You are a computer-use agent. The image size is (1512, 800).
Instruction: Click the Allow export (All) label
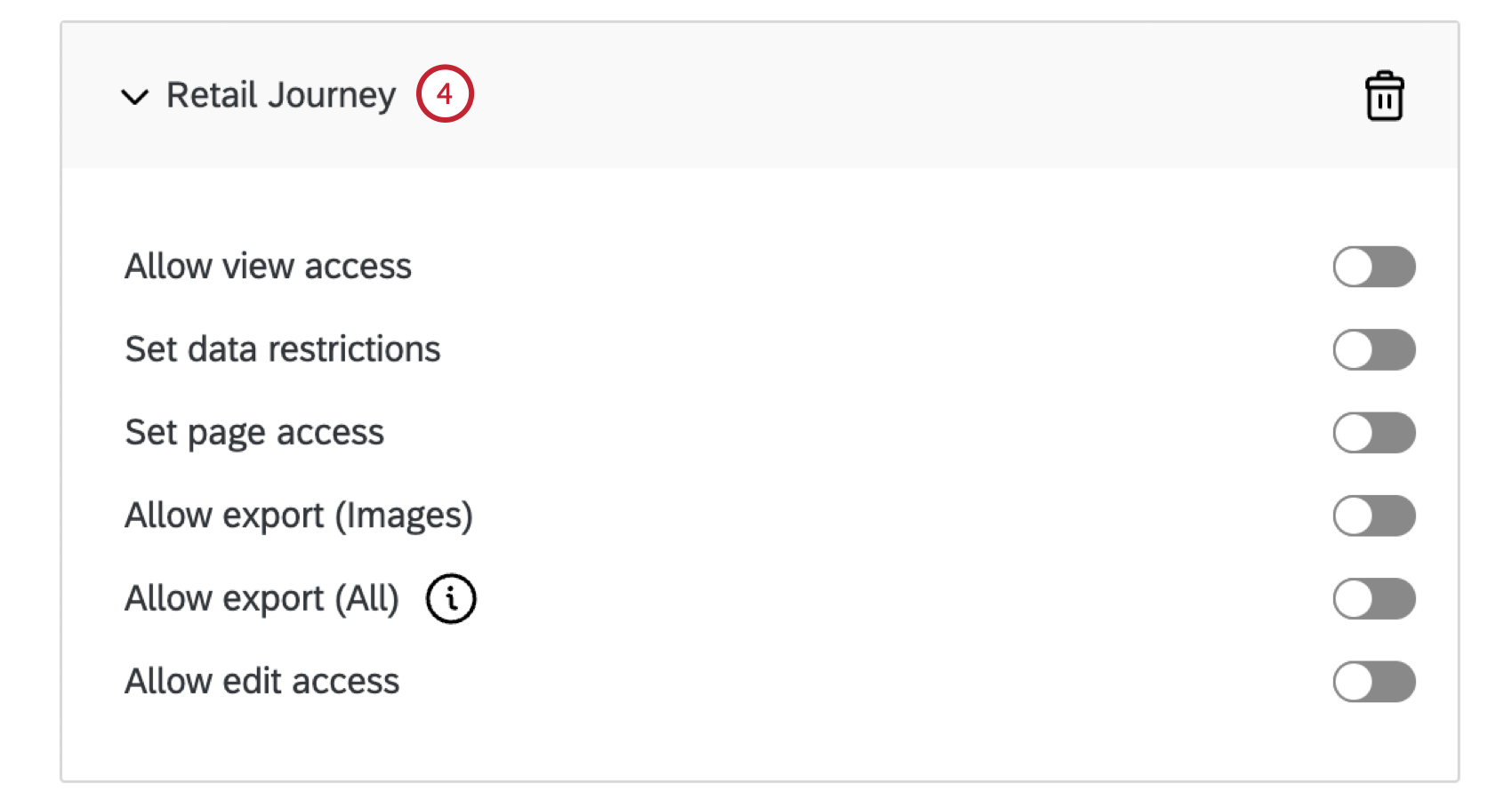coord(261,598)
